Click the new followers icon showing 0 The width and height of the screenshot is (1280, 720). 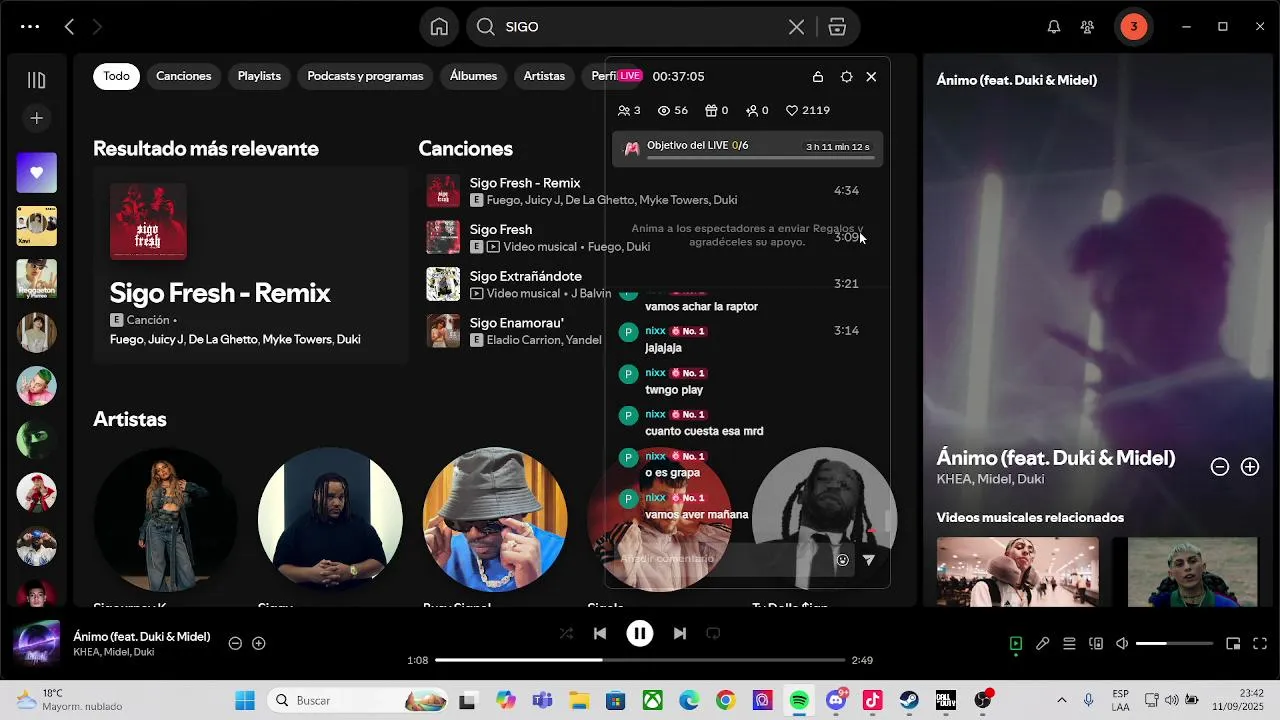click(757, 111)
